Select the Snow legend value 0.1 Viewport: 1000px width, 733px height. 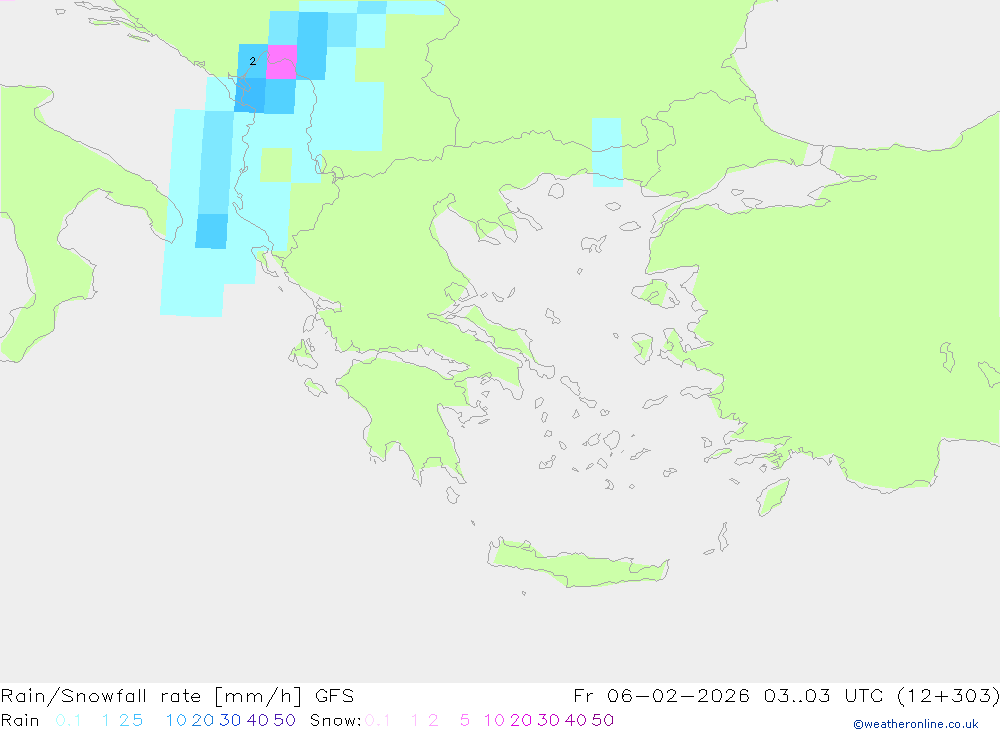tap(378, 720)
